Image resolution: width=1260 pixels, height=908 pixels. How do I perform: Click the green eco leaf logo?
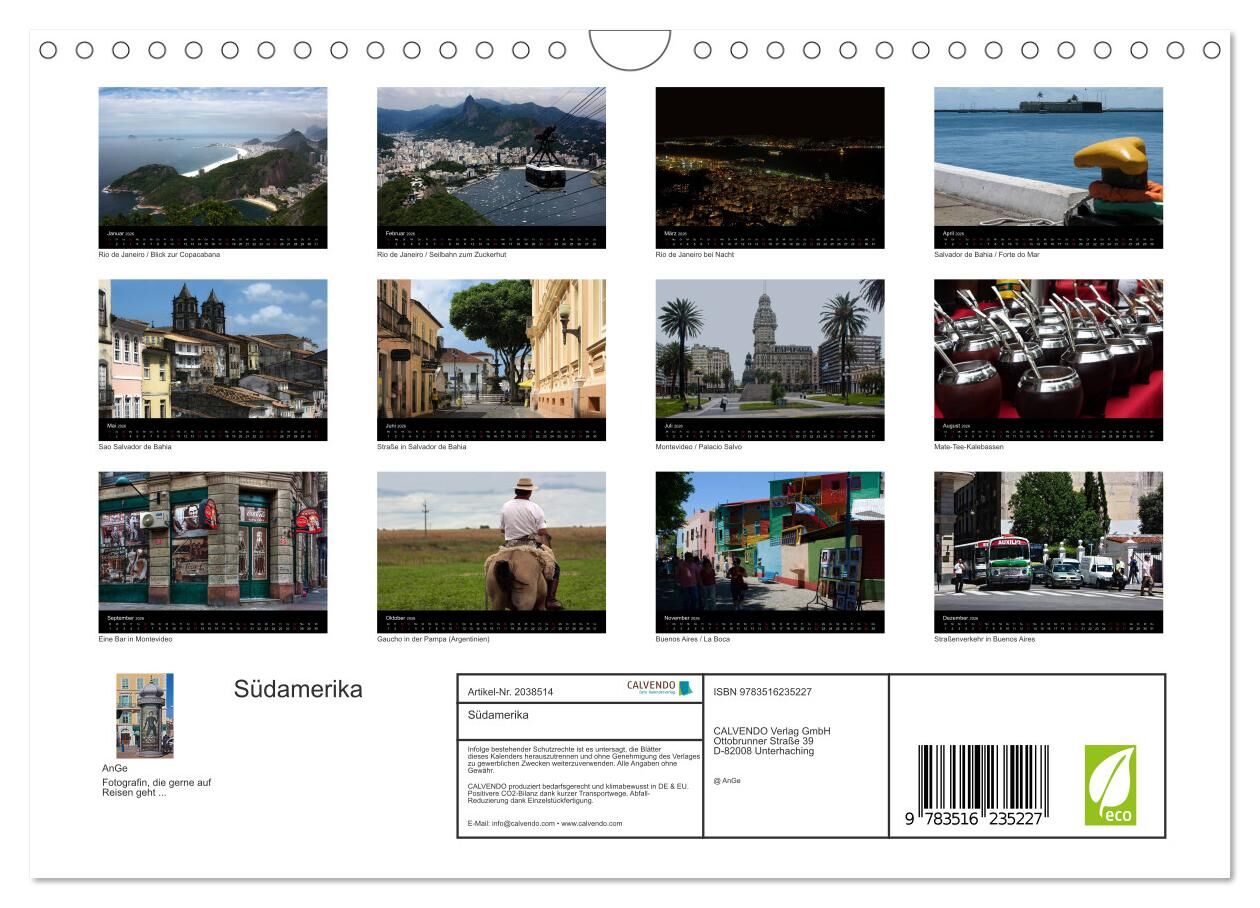1110,785
